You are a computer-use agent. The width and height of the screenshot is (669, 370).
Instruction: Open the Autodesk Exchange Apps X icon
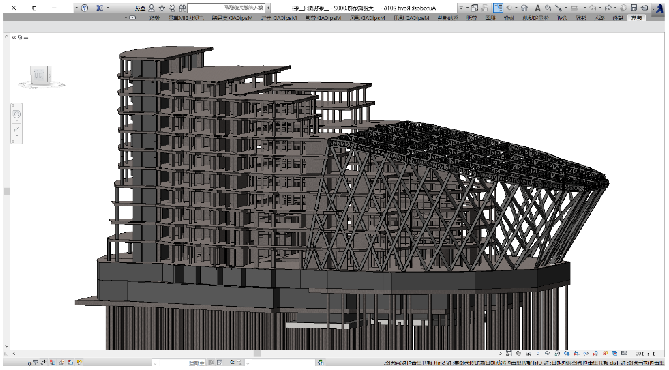point(100,8)
